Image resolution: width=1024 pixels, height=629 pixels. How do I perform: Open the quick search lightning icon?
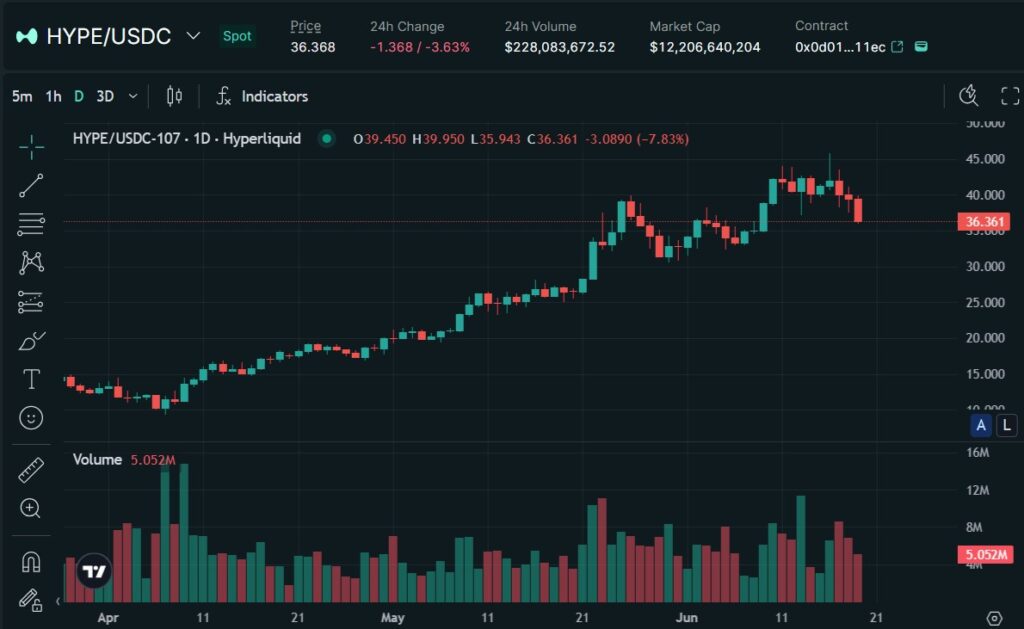pos(968,96)
